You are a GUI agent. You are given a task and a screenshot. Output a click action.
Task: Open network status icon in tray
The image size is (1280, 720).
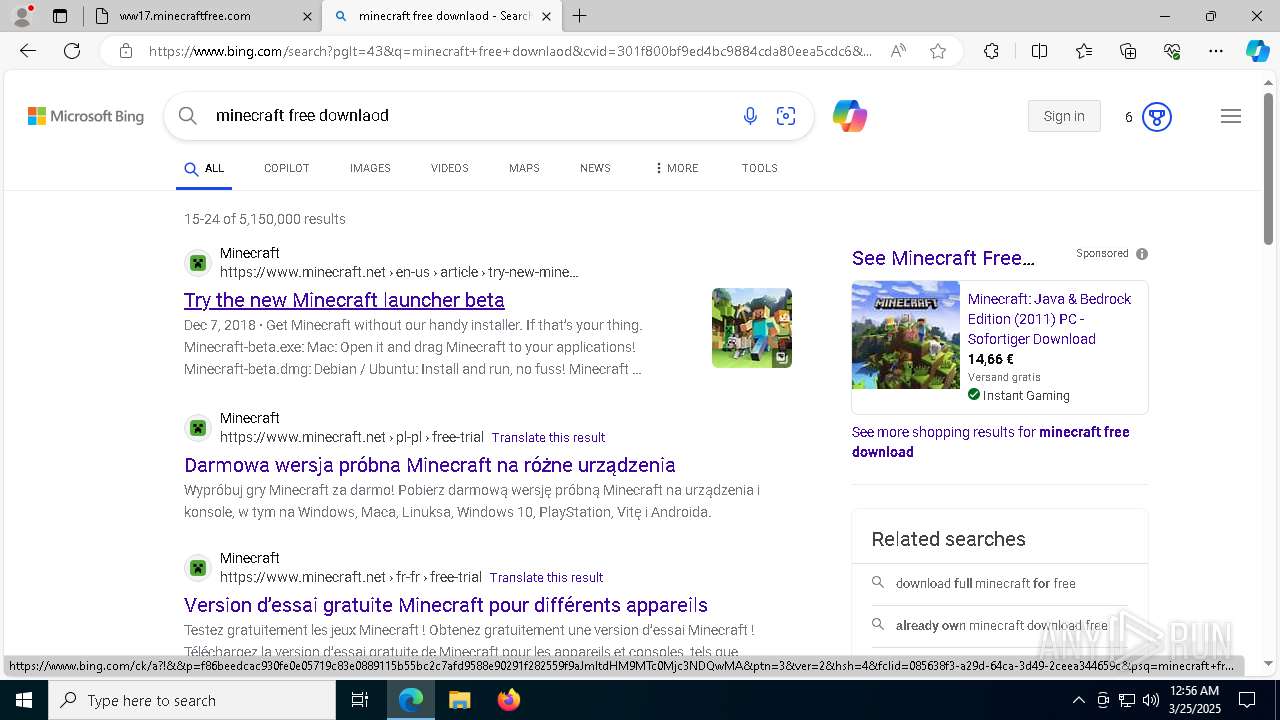coord(1127,700)
